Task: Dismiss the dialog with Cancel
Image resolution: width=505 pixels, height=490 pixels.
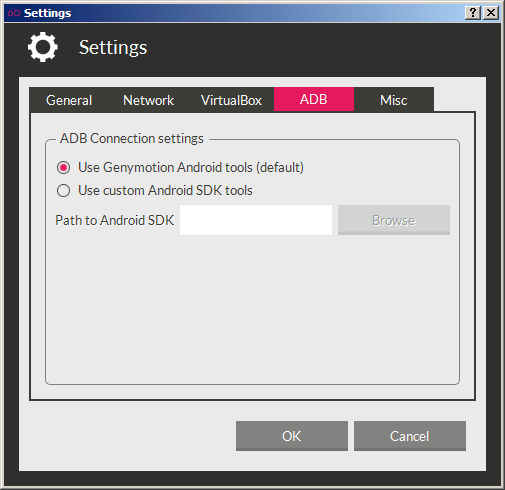Action: 410,436
